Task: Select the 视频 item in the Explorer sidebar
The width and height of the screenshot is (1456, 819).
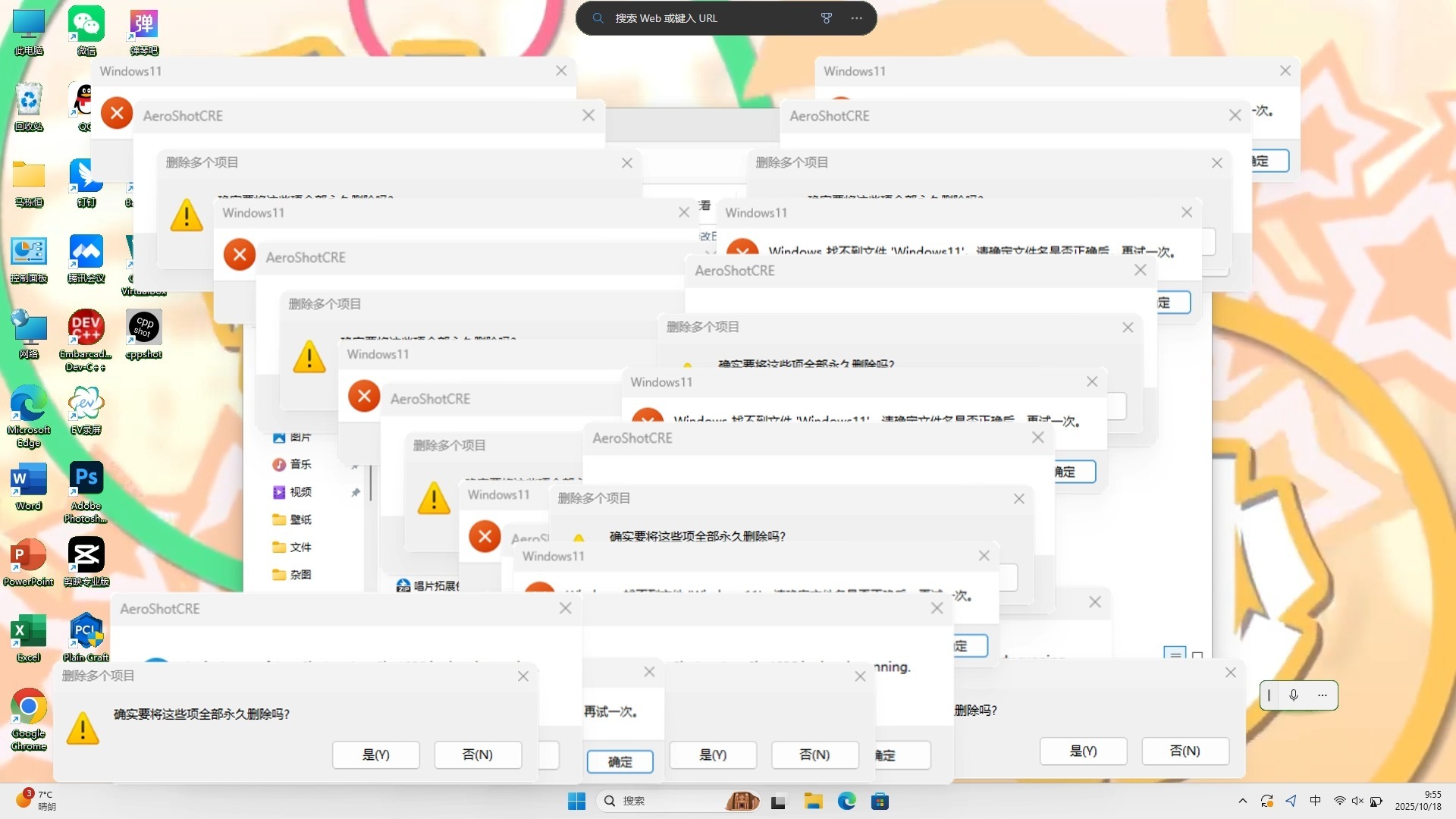Action: coord(300,492)
